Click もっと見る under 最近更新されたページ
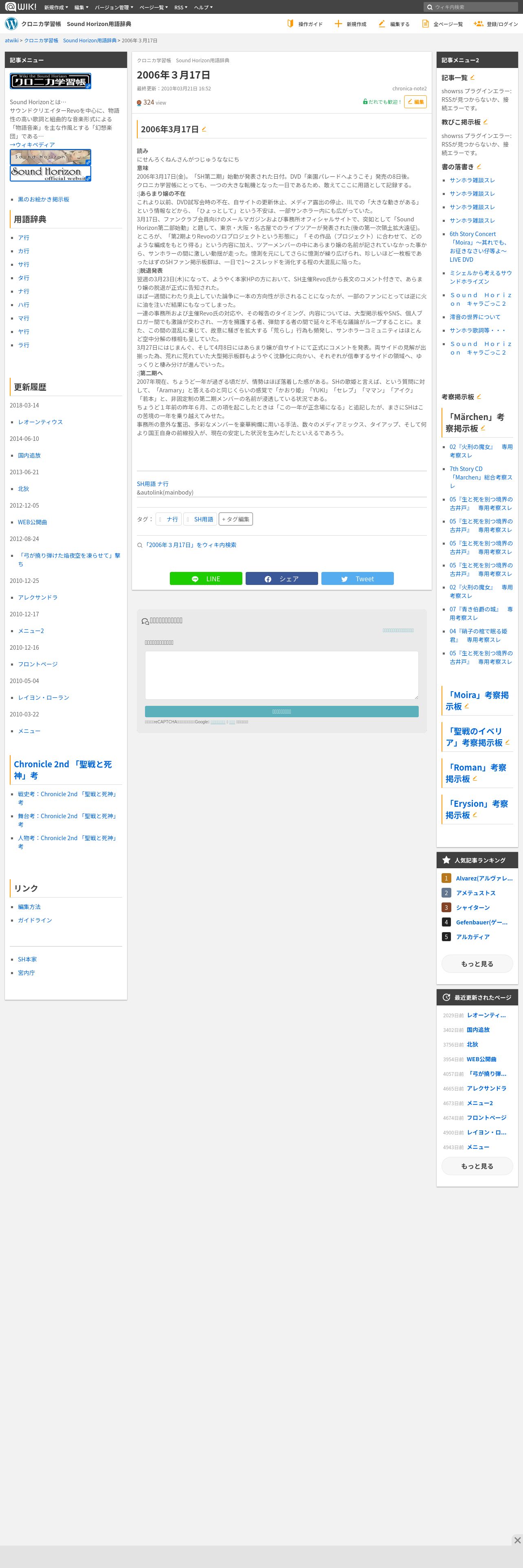 click(477, 1166)
